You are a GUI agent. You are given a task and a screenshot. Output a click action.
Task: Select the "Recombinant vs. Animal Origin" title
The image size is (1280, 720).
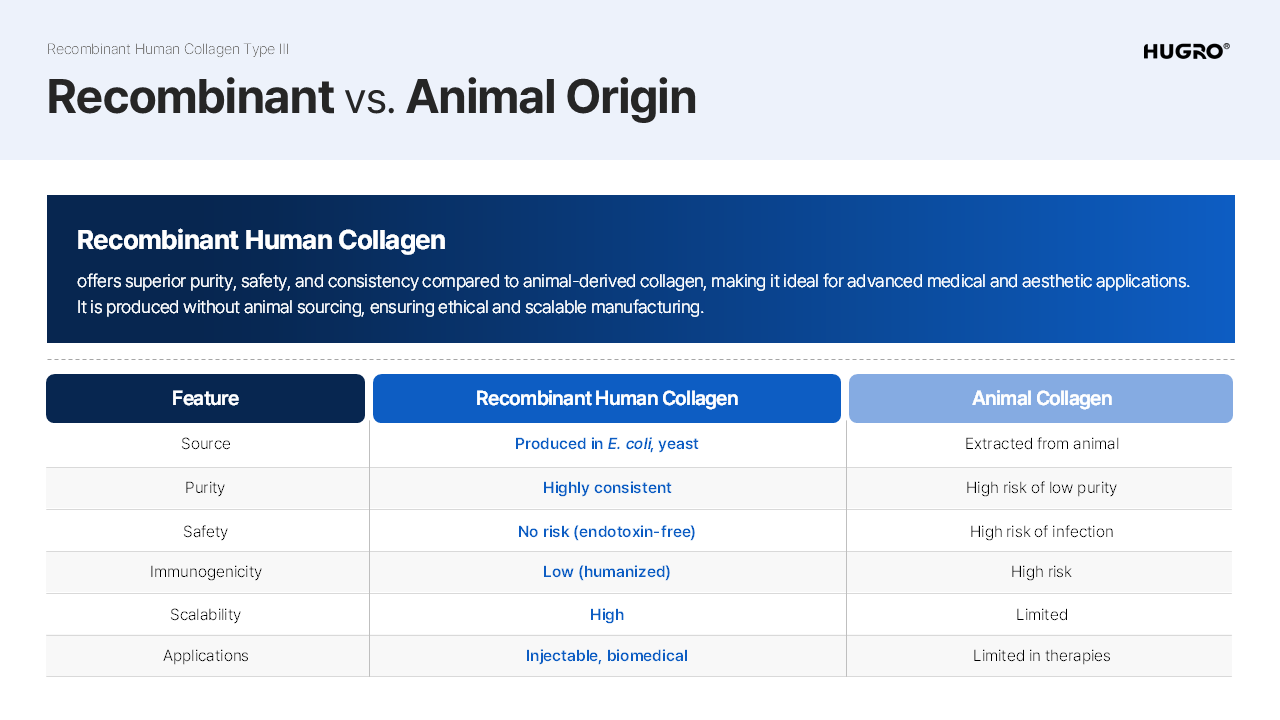click(371, 97)
